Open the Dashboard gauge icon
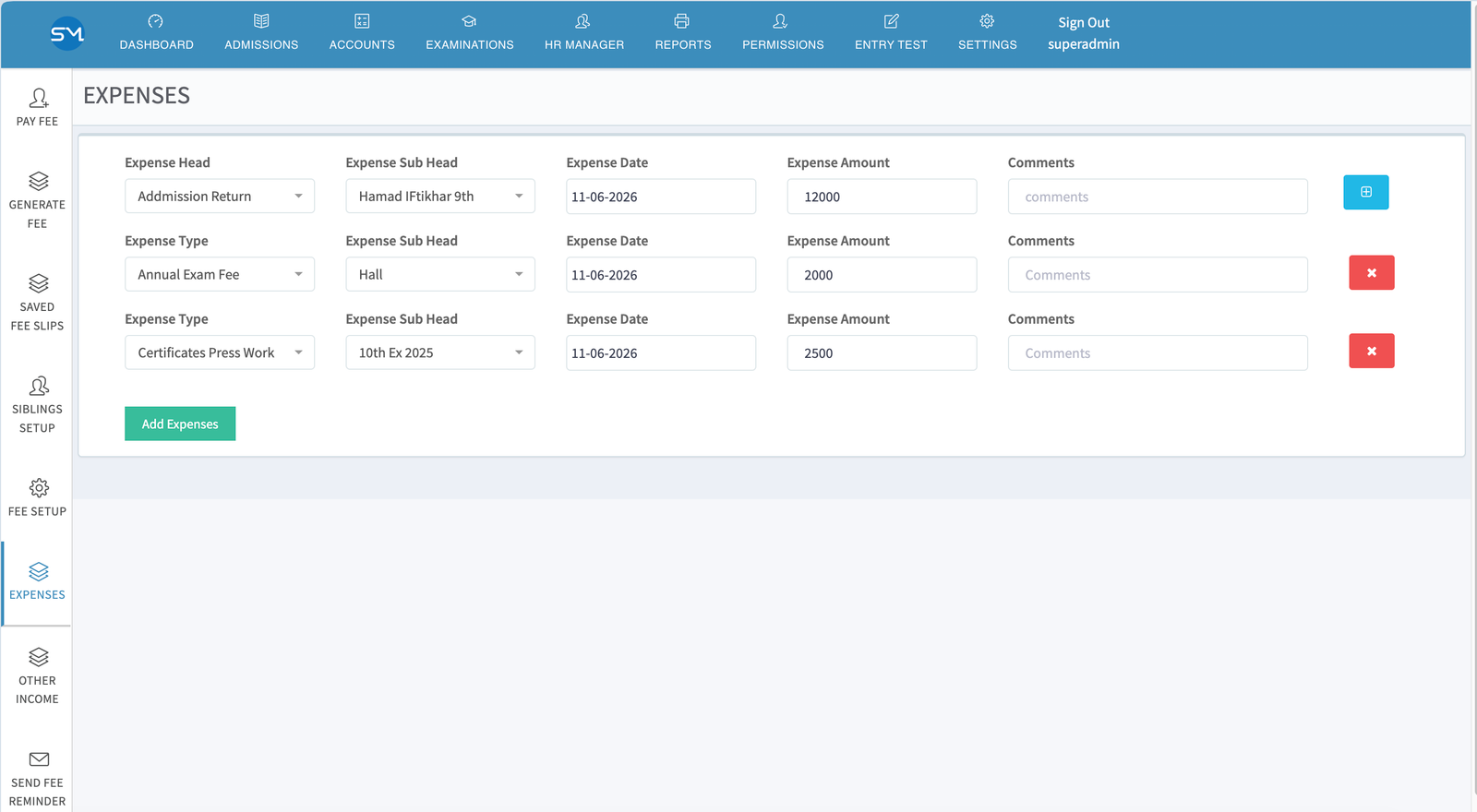 pos(155,21)
